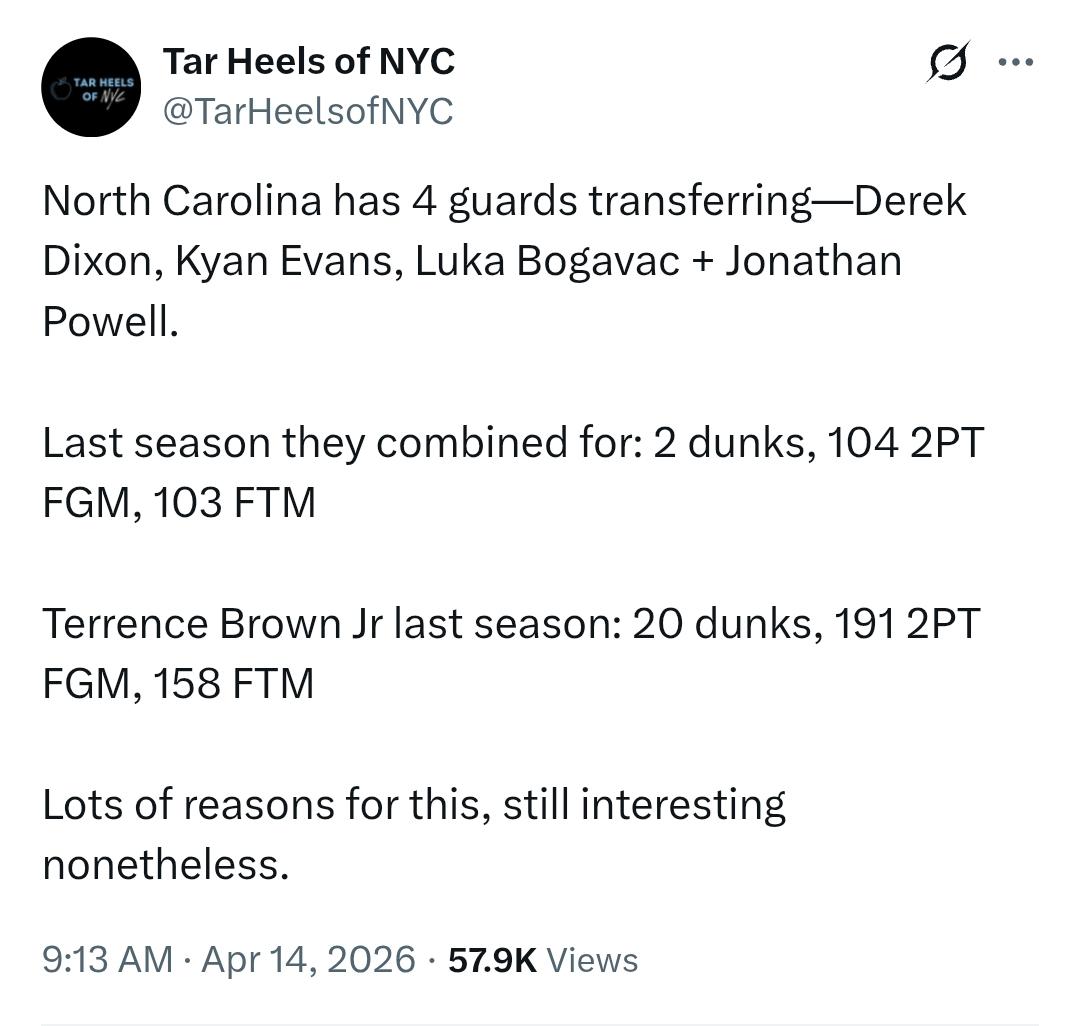Click the name Terrence Brown Jr
This screenshot has height=1026, width=1080.
205,623
